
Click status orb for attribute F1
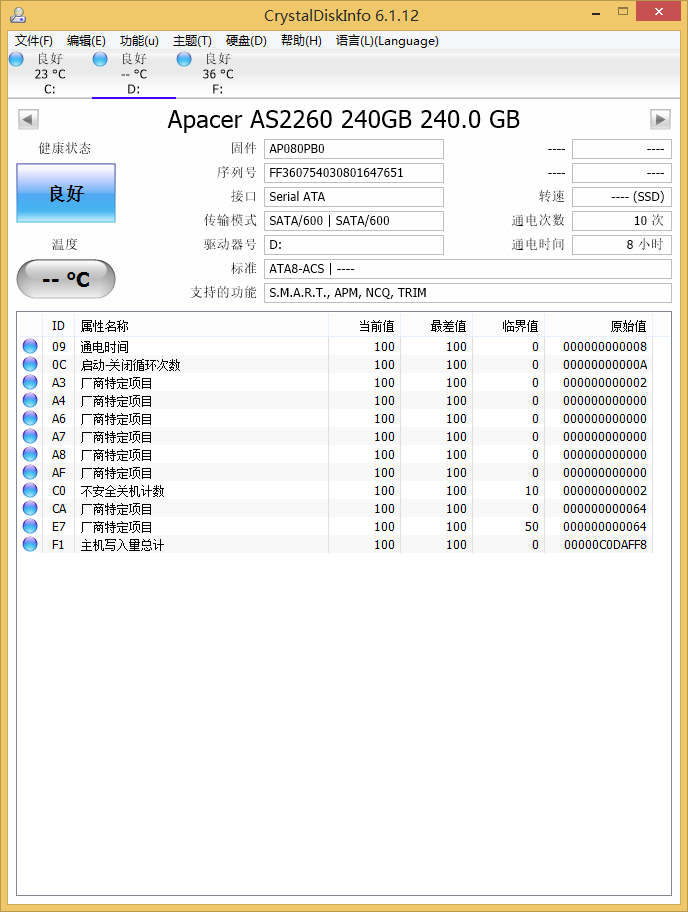30,545
